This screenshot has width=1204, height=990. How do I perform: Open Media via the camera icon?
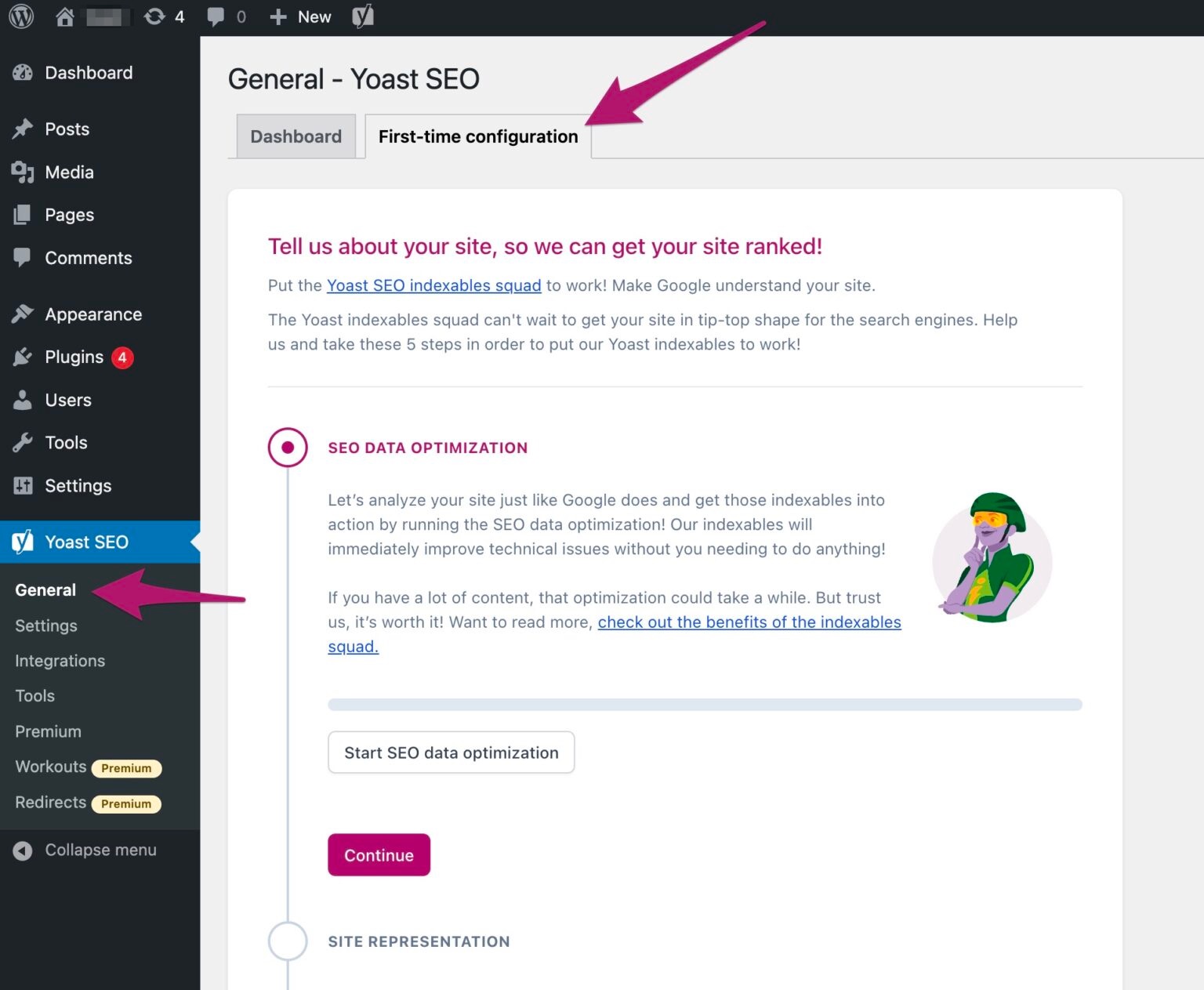23,172
